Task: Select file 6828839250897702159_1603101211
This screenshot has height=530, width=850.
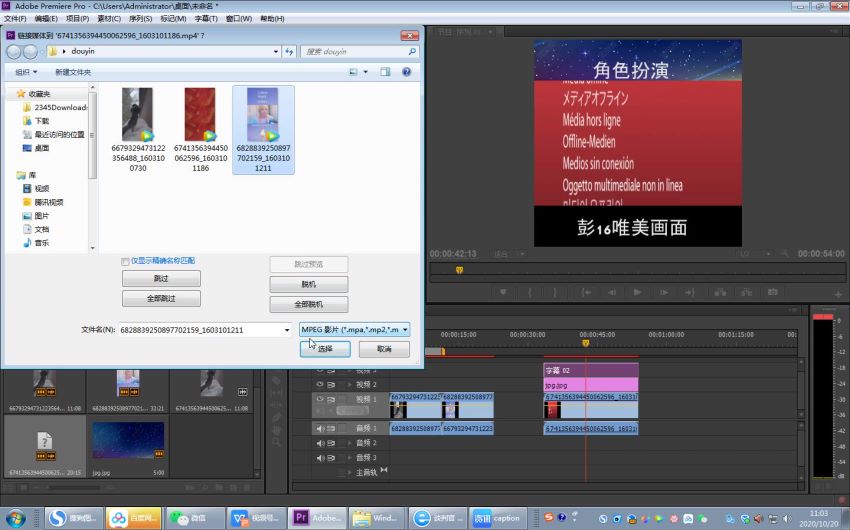Action: coord(263,130)
